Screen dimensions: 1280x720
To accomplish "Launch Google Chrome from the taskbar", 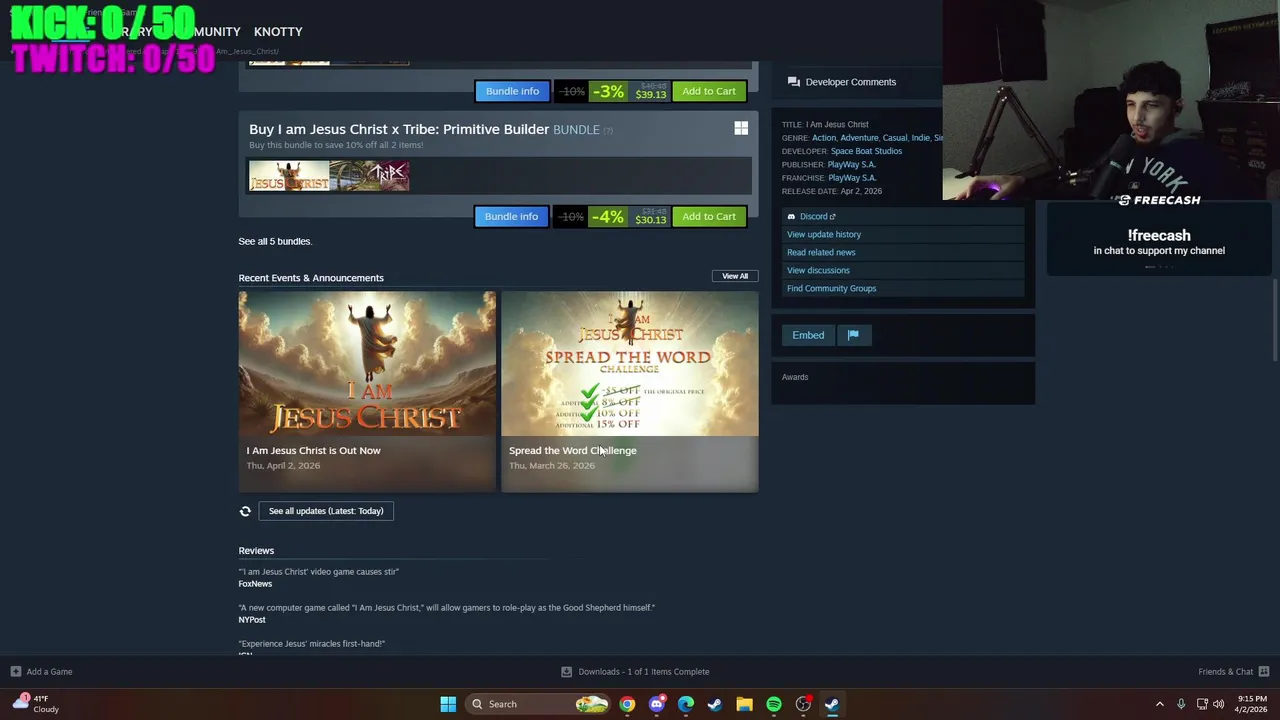I will [627, 704].
